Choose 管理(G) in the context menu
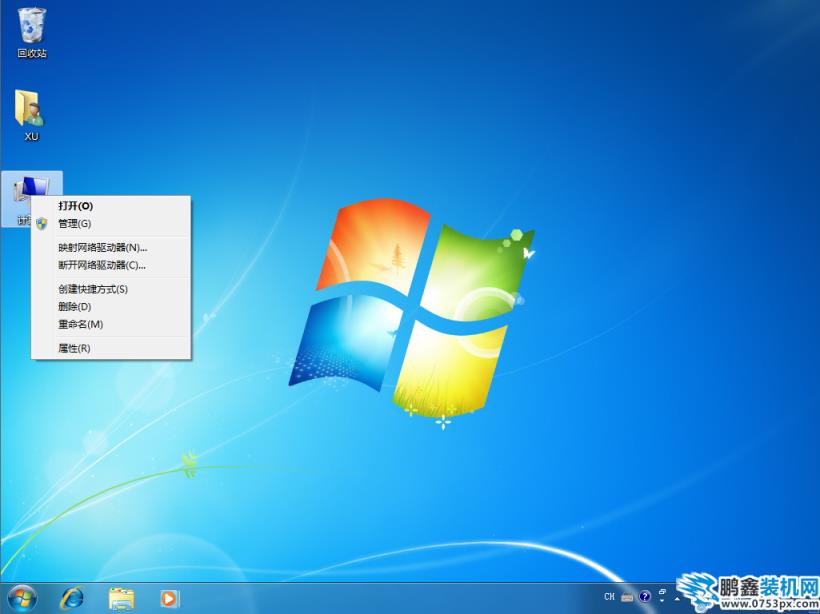 pyautogui.click(x=111, y=224)
